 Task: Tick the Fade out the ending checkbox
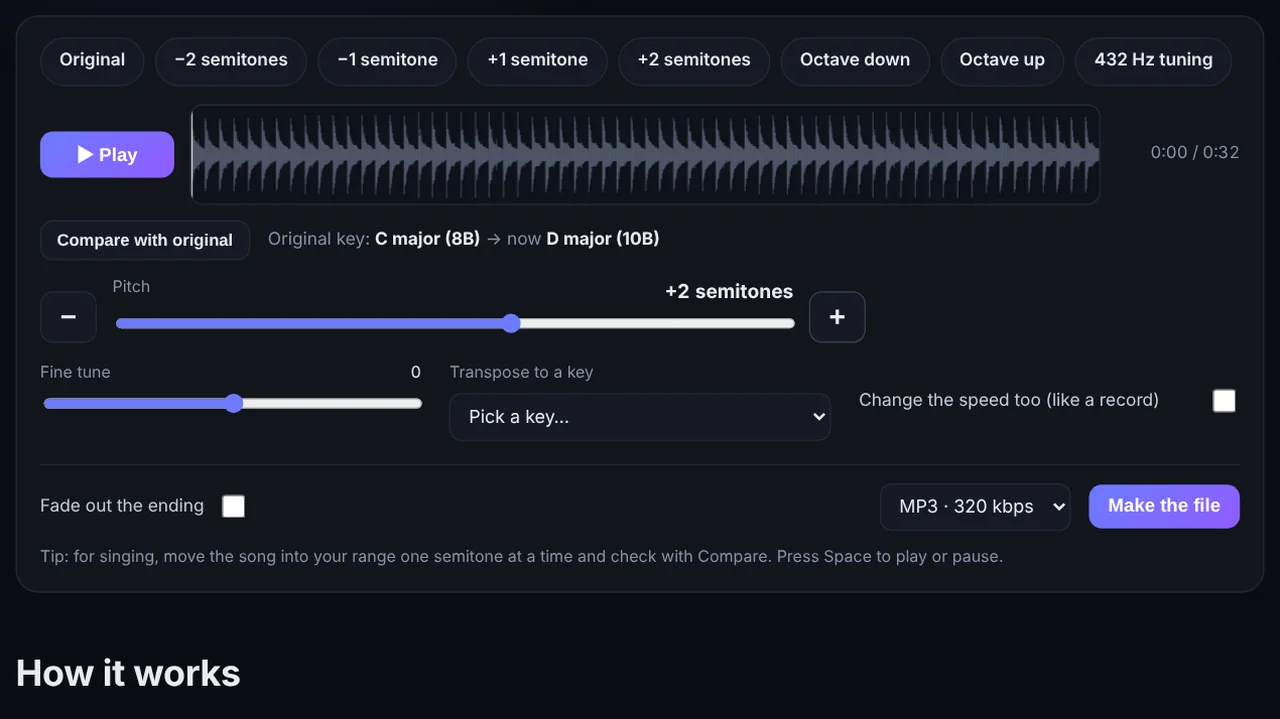(x=233, y=506)
